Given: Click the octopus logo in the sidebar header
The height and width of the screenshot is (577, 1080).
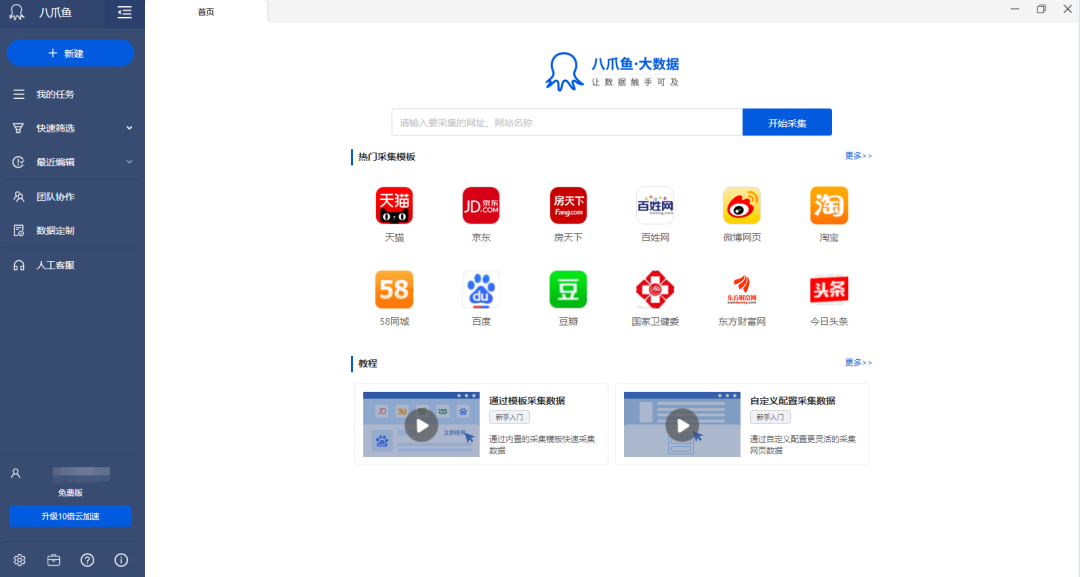Looking at the screenshot, I should point(17,12).
